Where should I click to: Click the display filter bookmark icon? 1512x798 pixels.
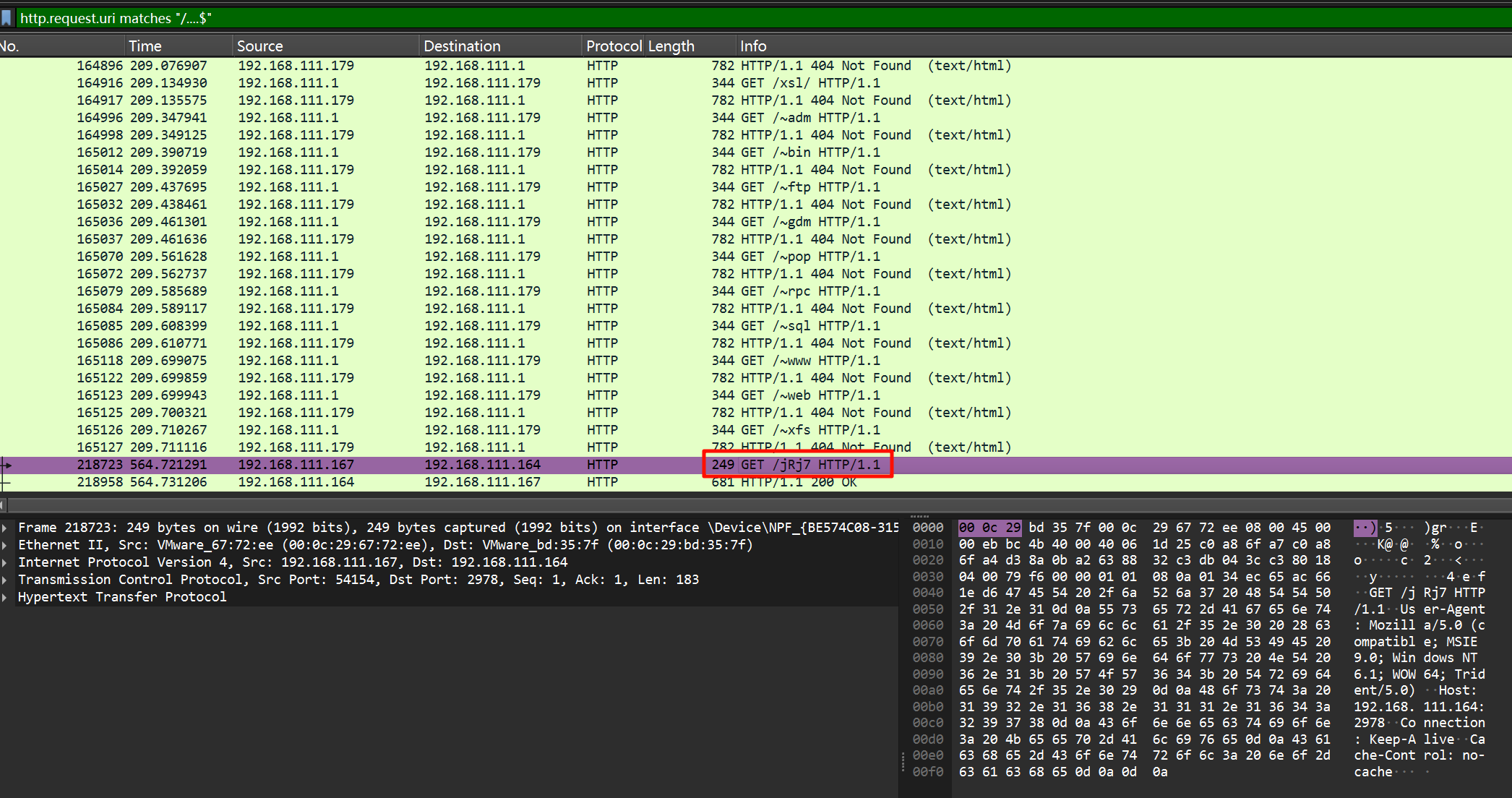click(7, 18)
